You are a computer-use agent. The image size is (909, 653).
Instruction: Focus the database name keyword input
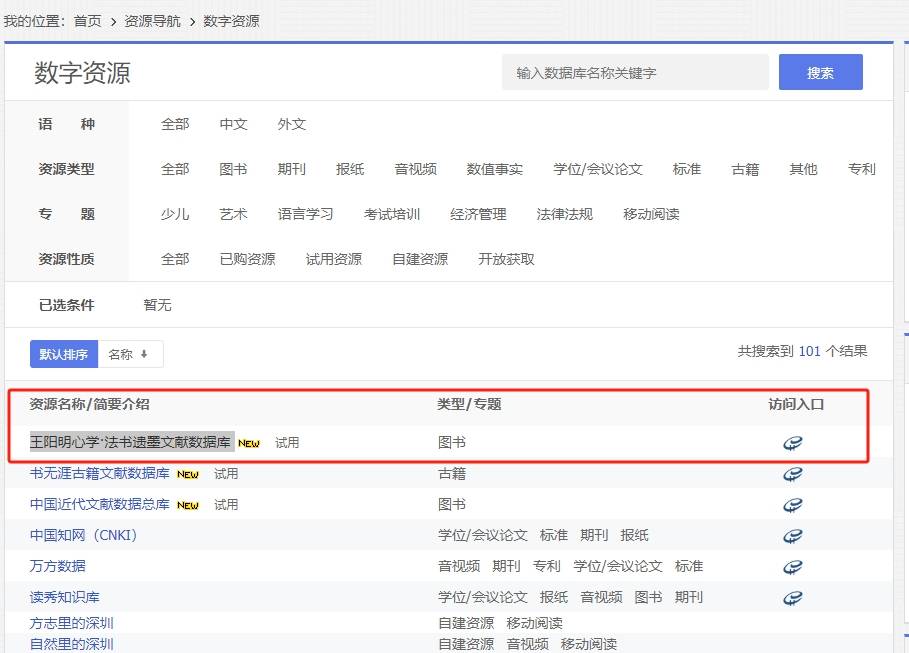(x=635, y=73)
